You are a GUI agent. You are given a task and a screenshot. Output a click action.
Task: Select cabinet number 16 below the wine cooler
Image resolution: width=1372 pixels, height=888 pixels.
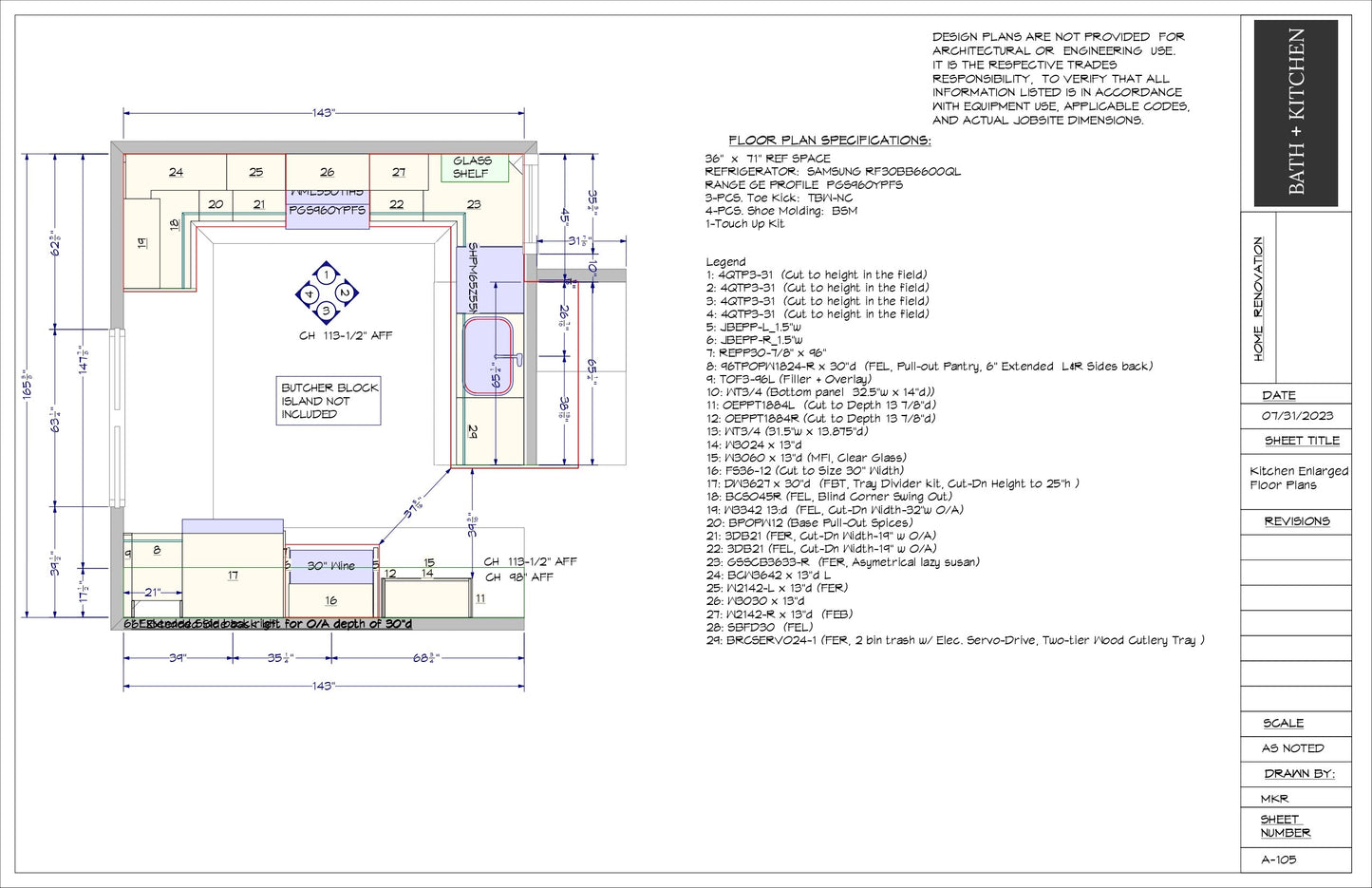(x=330, y=600)
